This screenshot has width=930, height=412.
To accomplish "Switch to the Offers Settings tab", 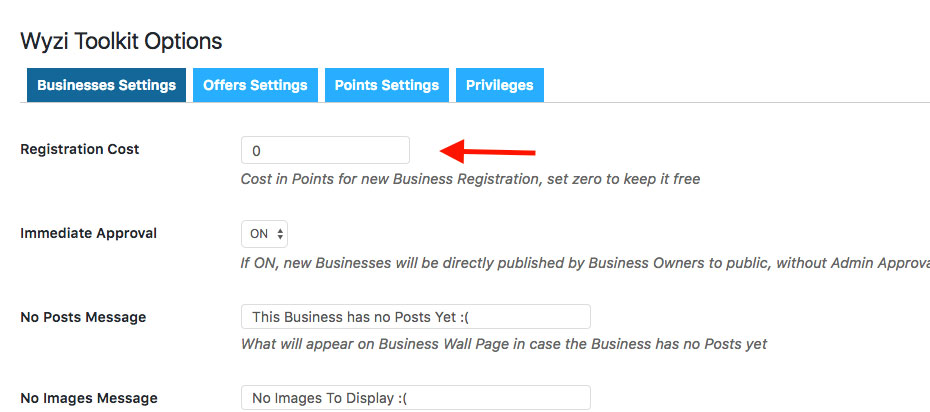I will (x=255, y=85).
